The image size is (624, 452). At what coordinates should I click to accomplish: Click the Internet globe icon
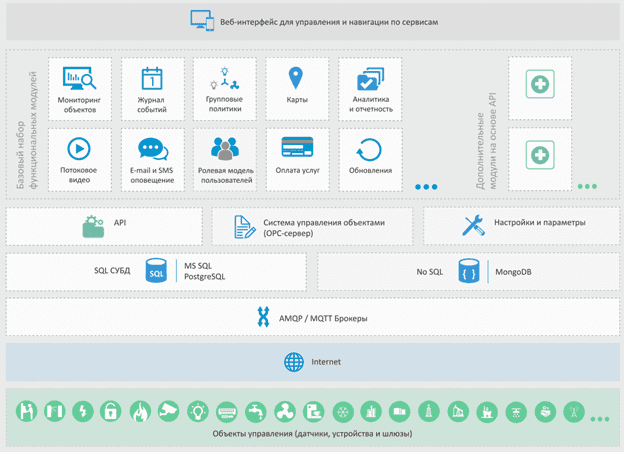point(293,362)
